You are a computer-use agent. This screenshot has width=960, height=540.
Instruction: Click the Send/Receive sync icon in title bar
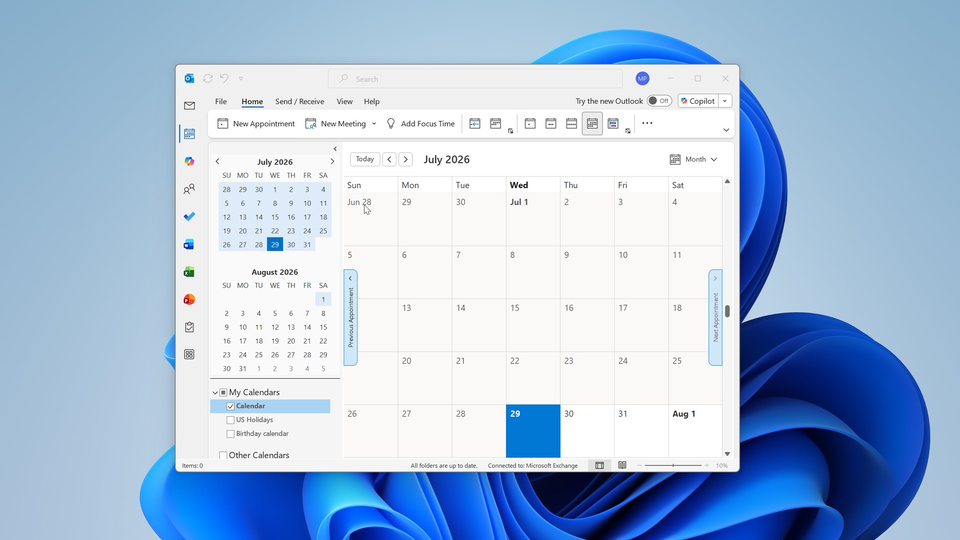point(208,78)
